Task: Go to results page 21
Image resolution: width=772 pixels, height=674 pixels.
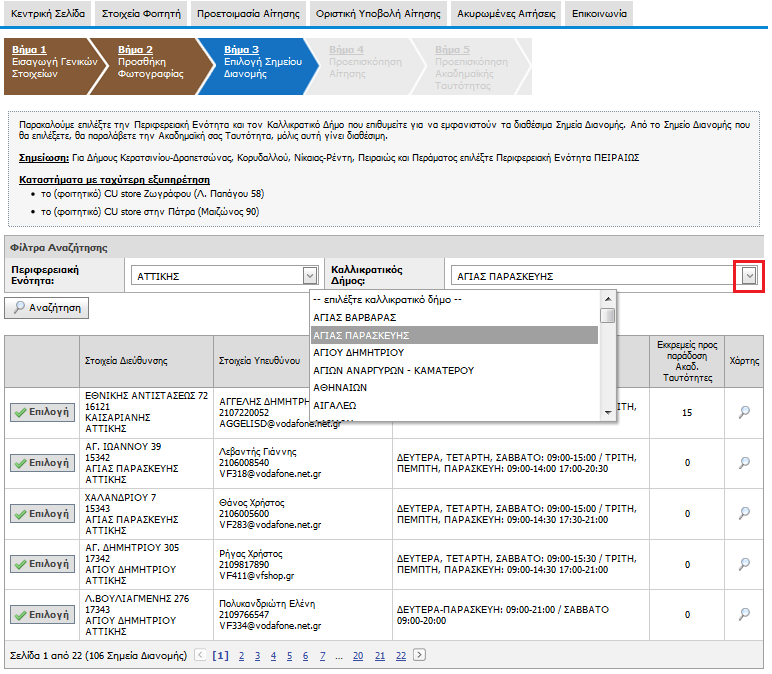Action: (380, 656)
